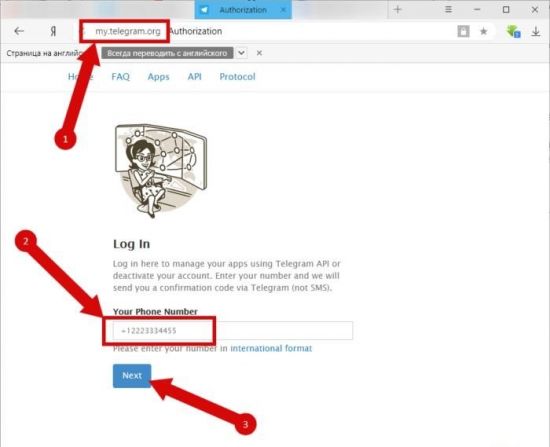The image size is (550, 447).
Task: Open the browser hamburger menu
Action: [448, 9]
